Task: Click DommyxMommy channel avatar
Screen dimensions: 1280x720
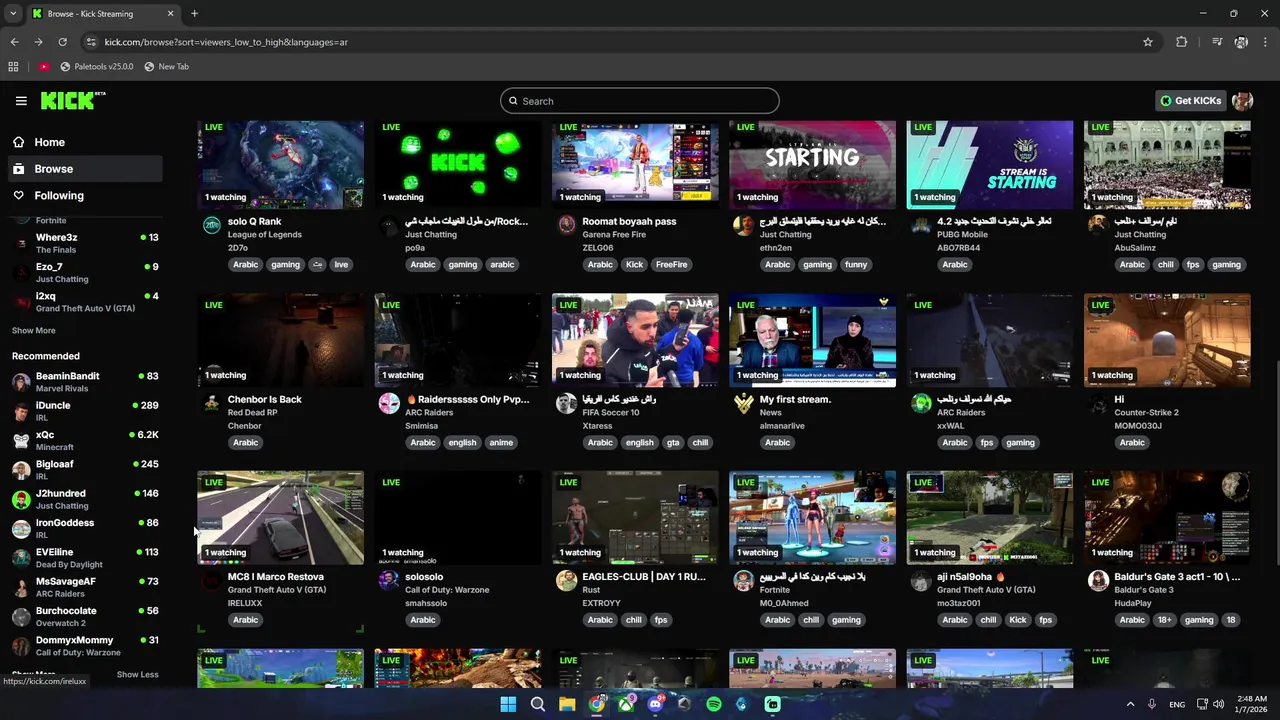Action: point(21,646)
